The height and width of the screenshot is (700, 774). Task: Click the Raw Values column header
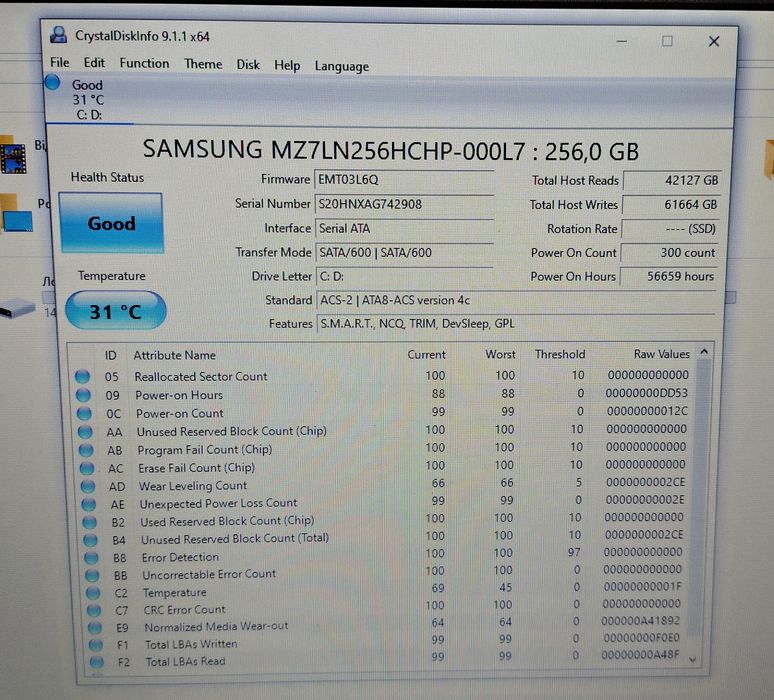tap(661, 354)
